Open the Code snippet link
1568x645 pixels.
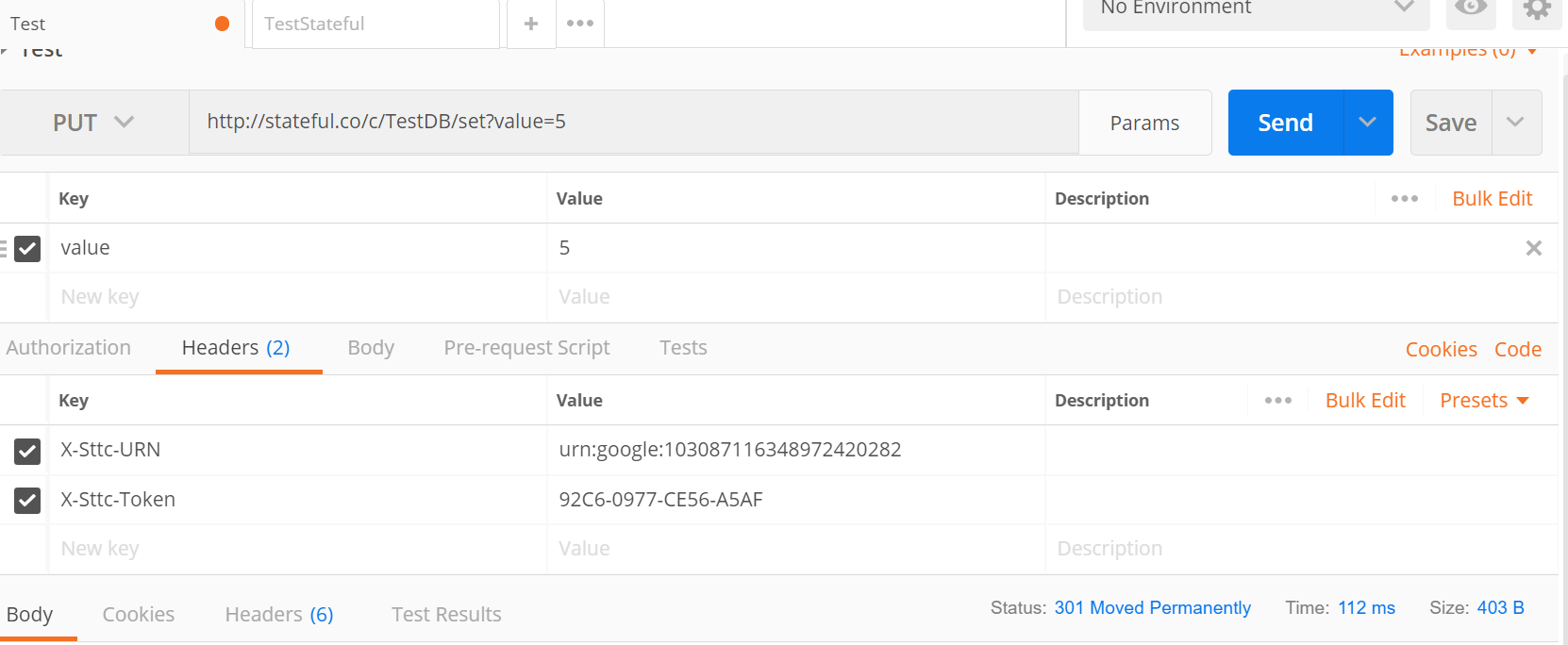coord(1518,349)
